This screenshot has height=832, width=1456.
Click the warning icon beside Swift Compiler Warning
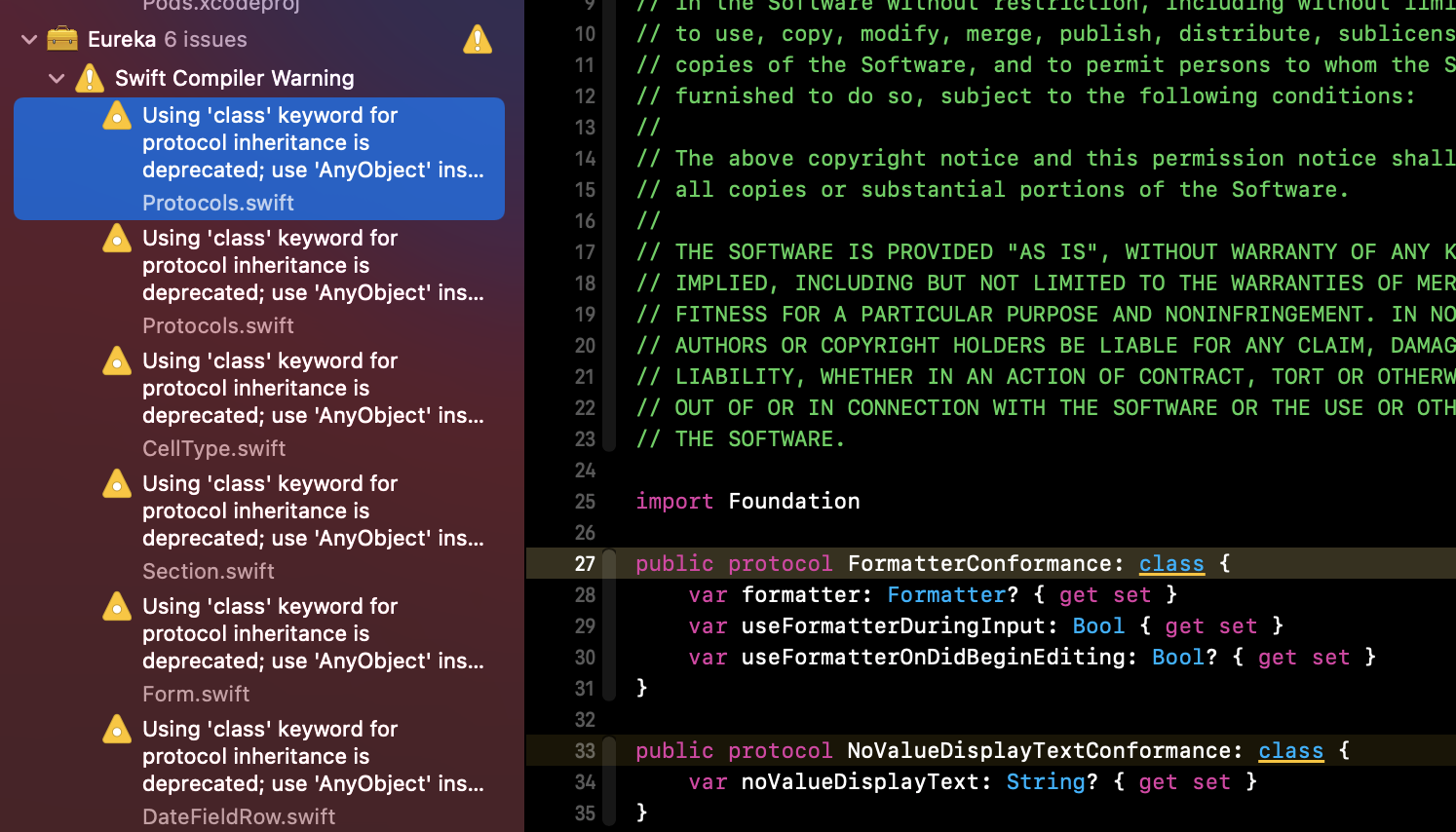tap(89, 78)
